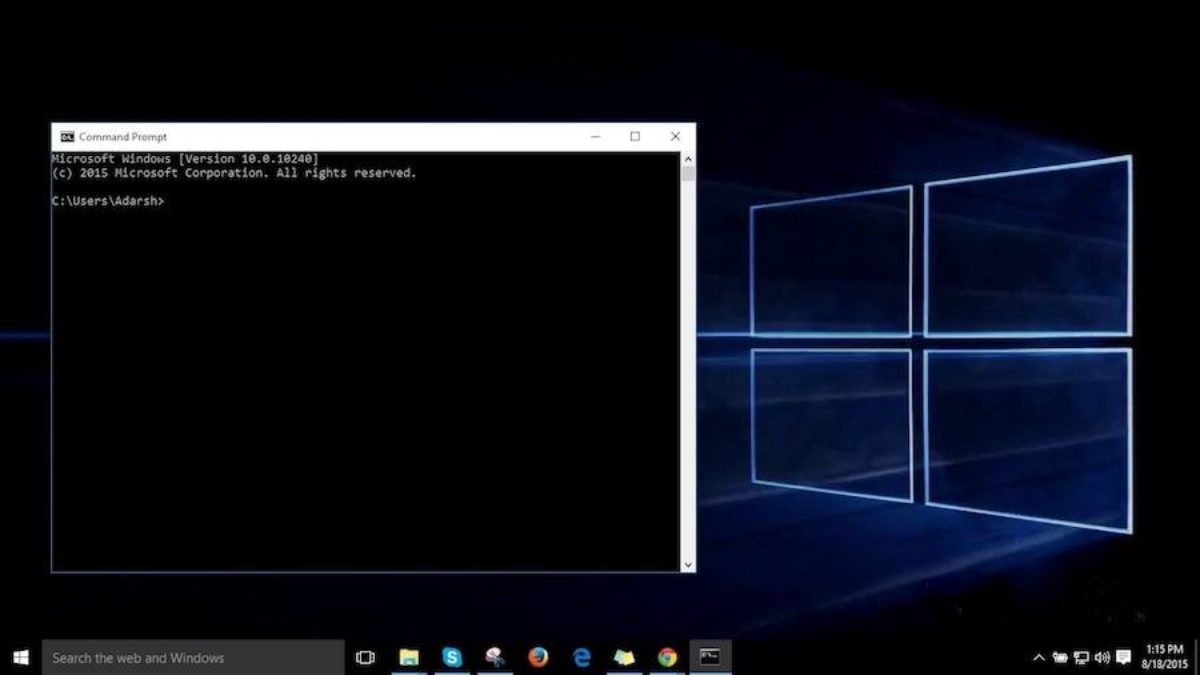Maximize the Command Prompt window
Image resolution: width=1200 pixels, height=675 pixels.
pyautogui.click(x=635, y=137)
